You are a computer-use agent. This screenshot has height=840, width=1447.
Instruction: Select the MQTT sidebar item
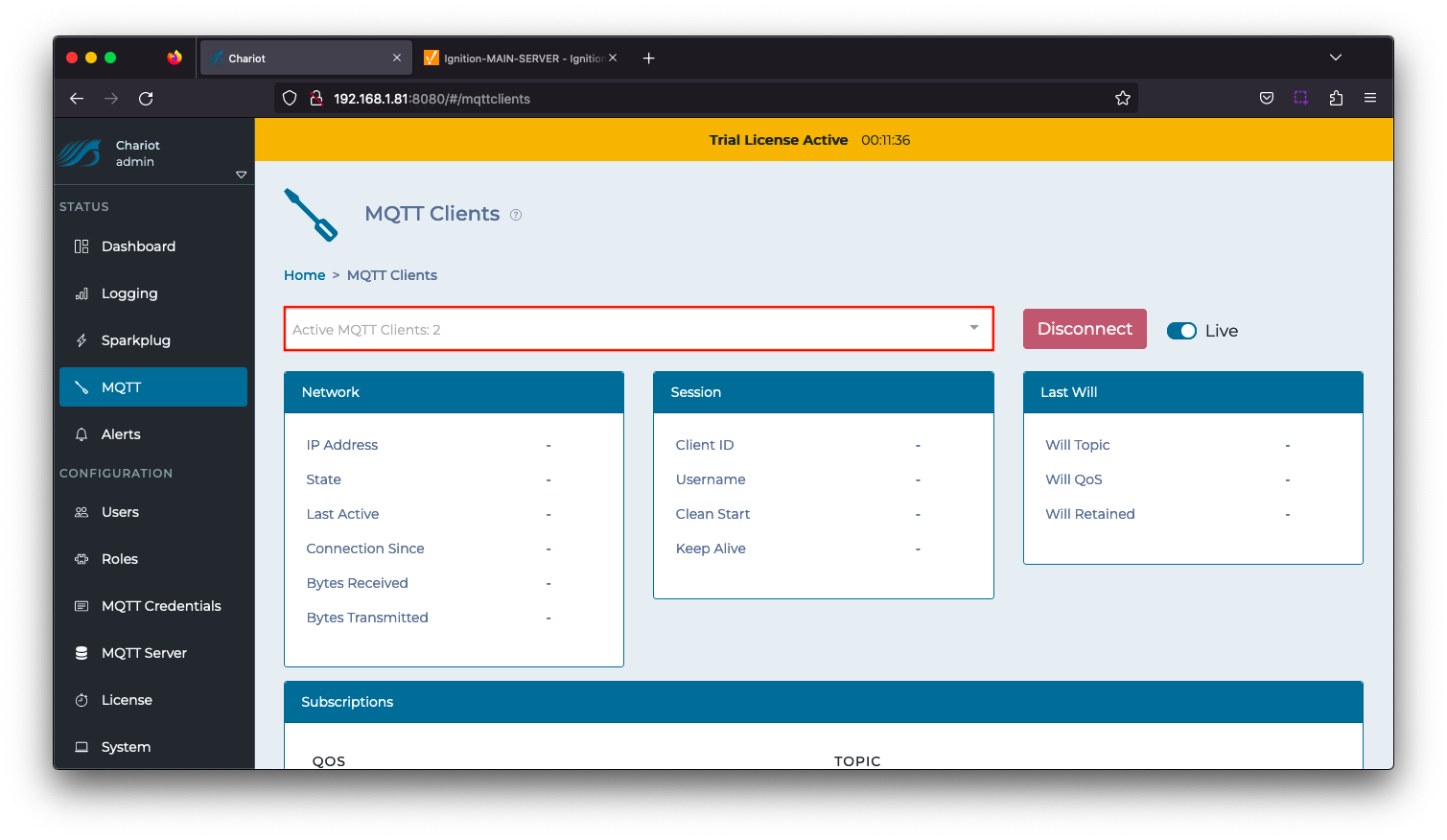click(x=153, y=387)
